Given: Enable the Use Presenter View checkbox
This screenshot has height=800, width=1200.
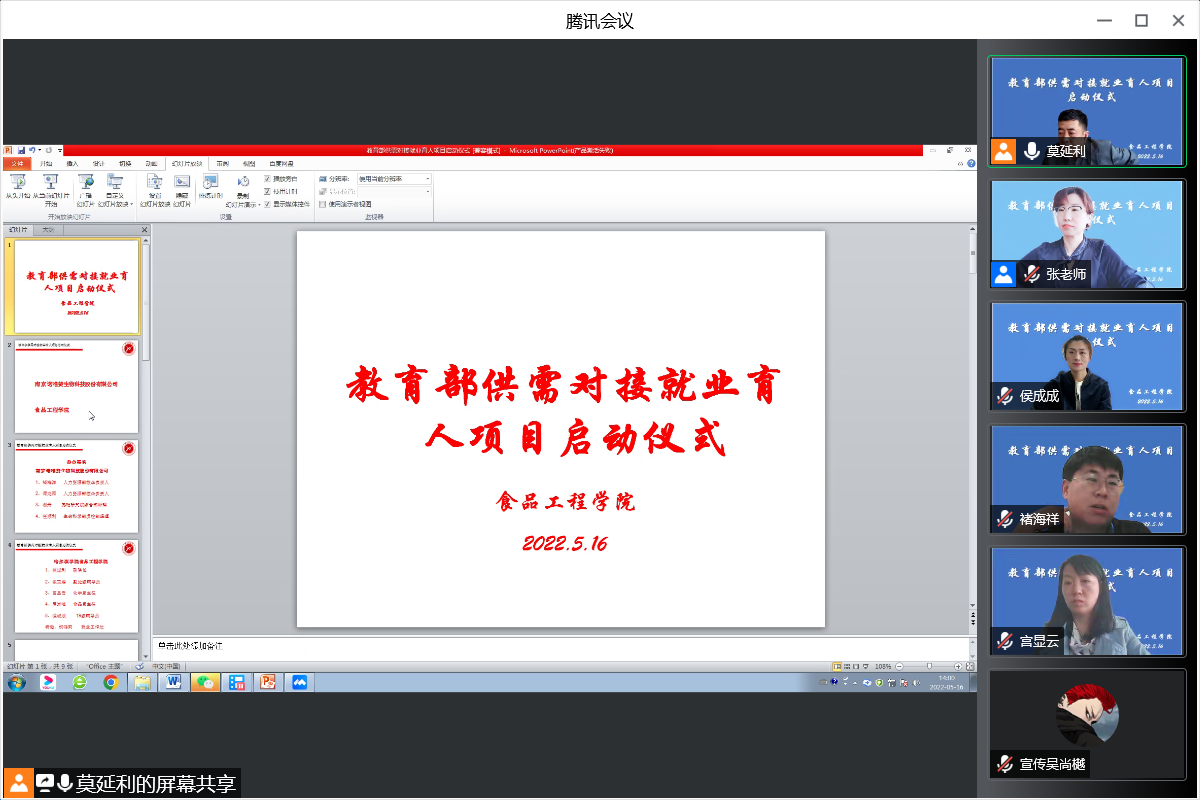Looking at the screenshot, I should coord(323,203).
